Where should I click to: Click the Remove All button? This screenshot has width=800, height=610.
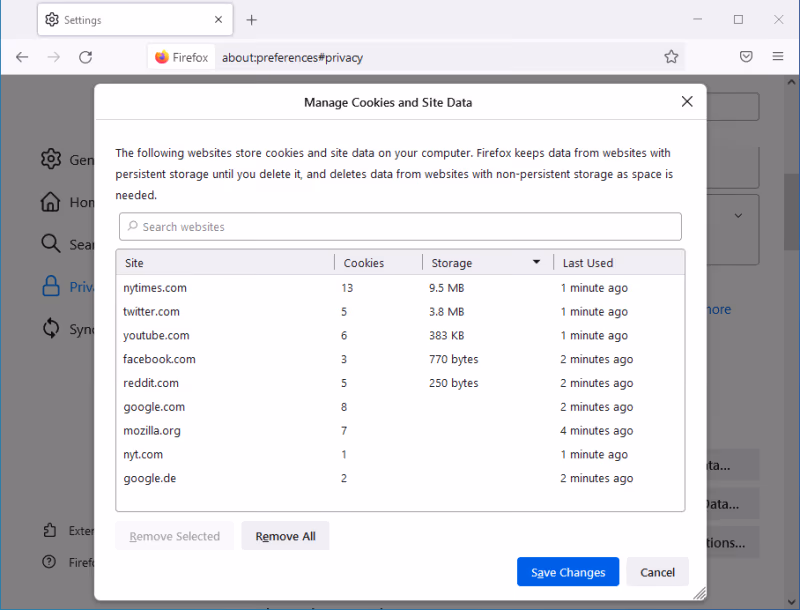click(285, 535)
